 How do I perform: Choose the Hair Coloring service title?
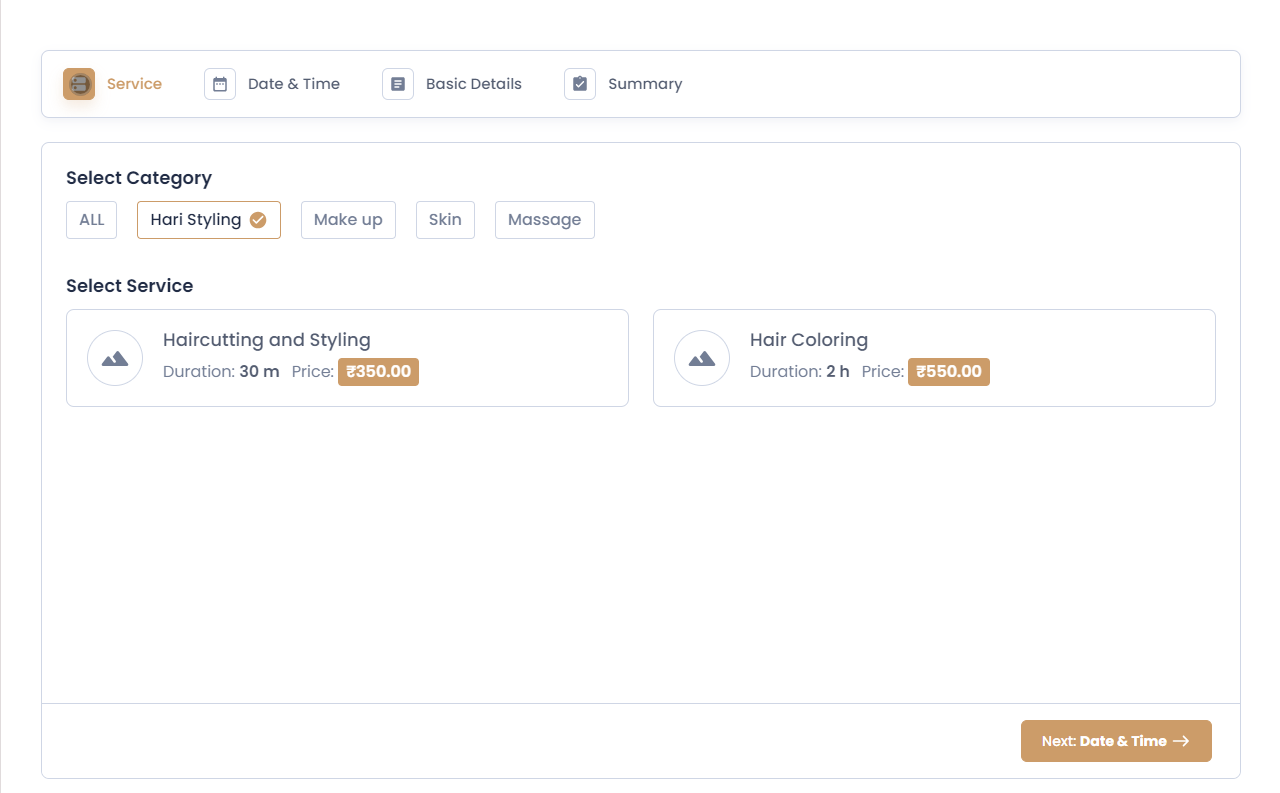[x=808, y=340]
